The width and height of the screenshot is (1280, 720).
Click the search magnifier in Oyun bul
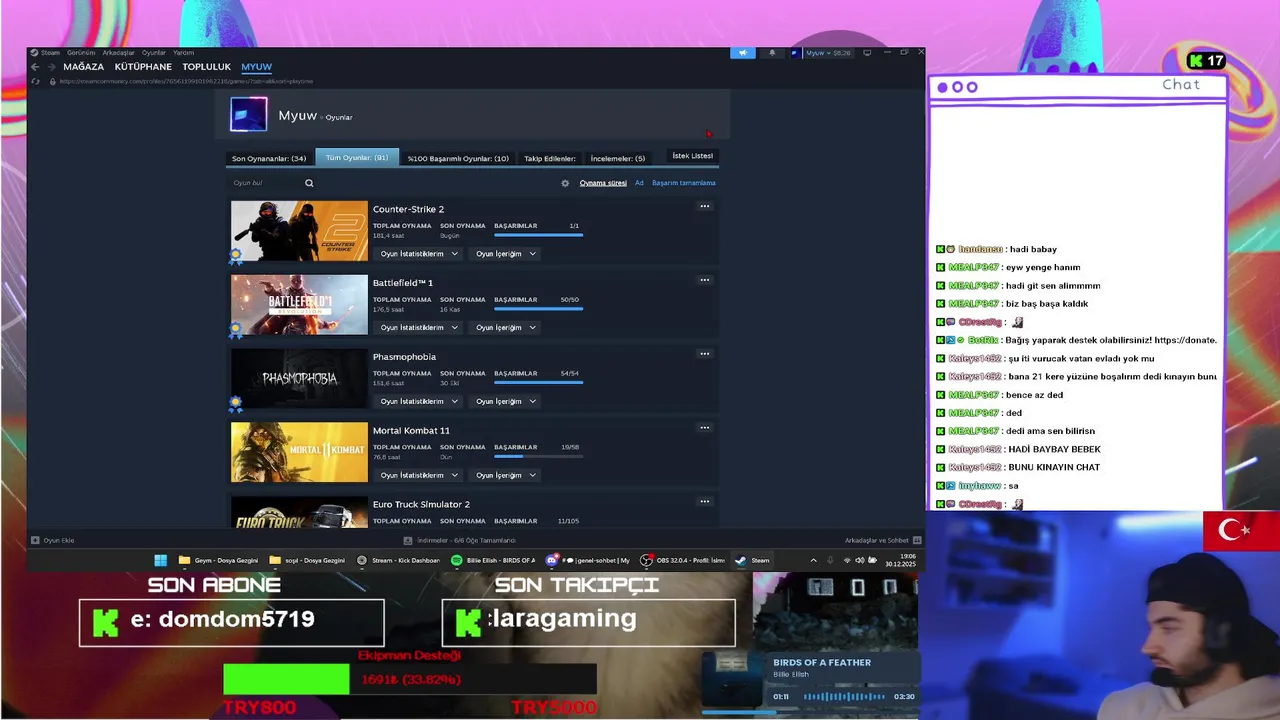pyautogui.click(x=309, y=183)
